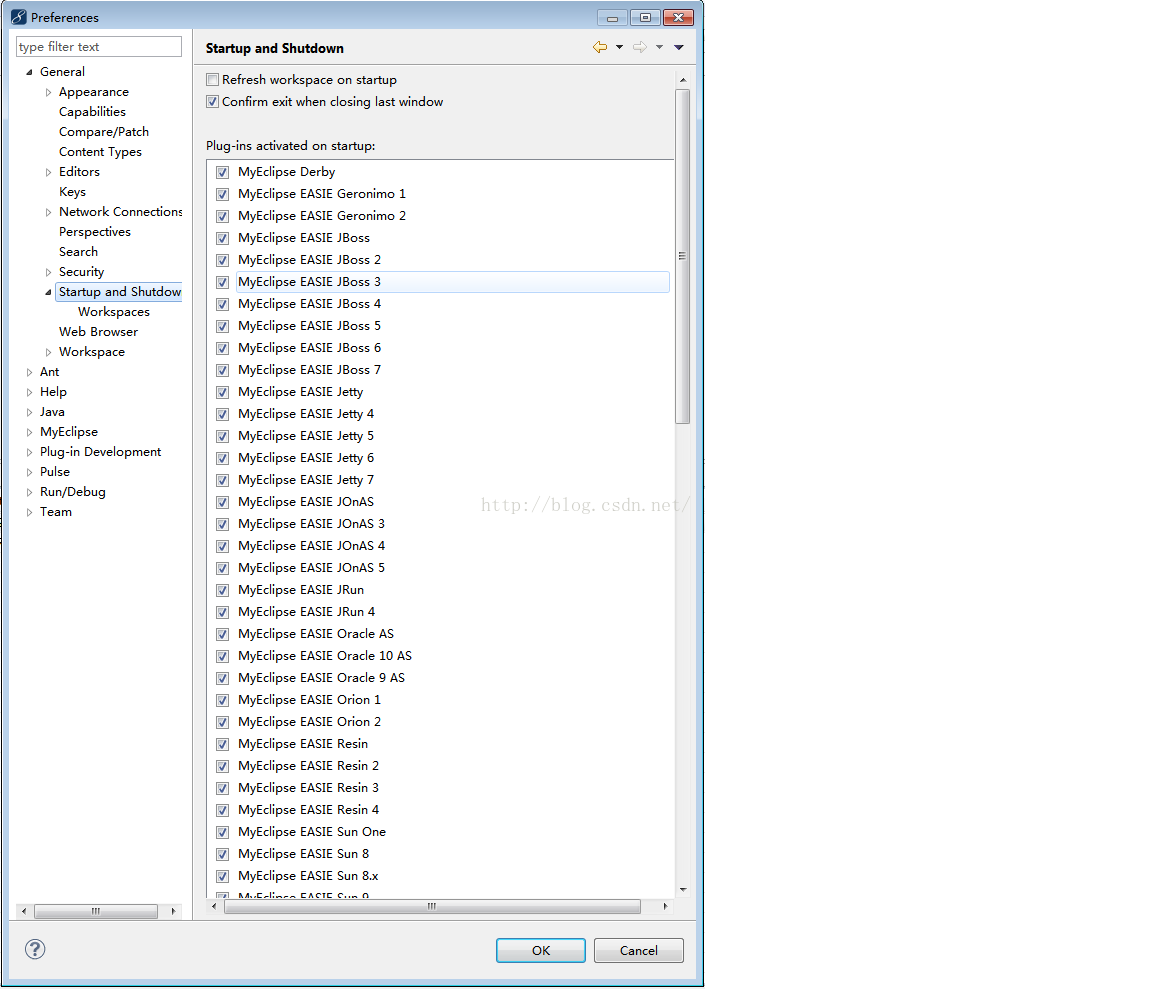Viewport: 1152px width, 989px height.
Task: Toggle MyEclipse EASIE JBoss 3 checkbox
Action: coord(223,282)
